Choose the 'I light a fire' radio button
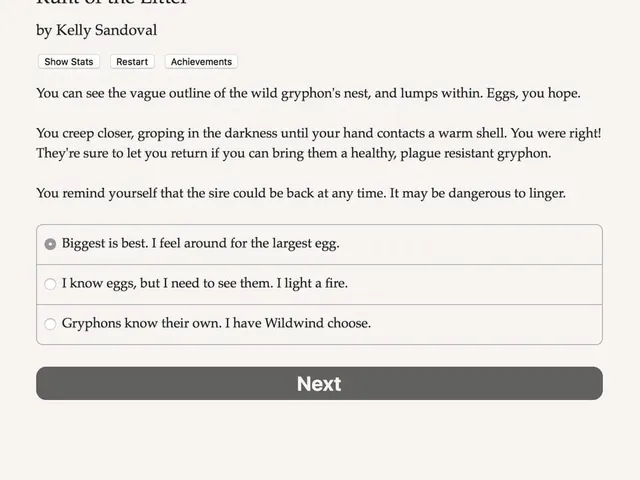This screenshot has width=640, height=480. point(50,284)
